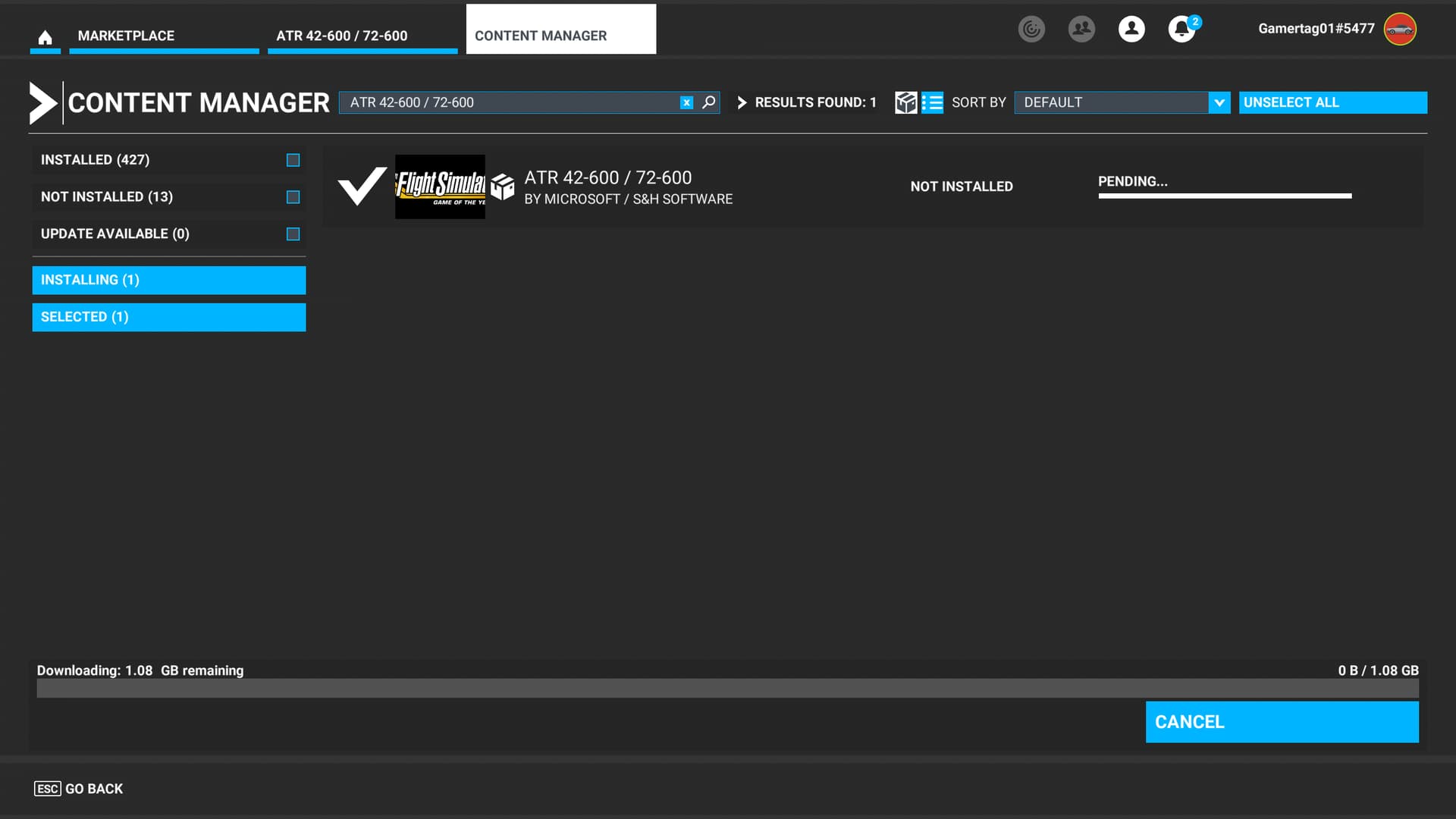Open the achievements spiral icon
The image size is (1456, 819).
tap(1031, 30)
